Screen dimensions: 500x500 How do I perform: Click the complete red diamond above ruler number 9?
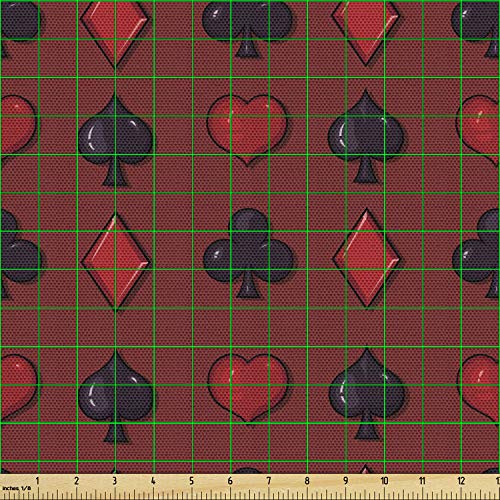coord(367,258)
